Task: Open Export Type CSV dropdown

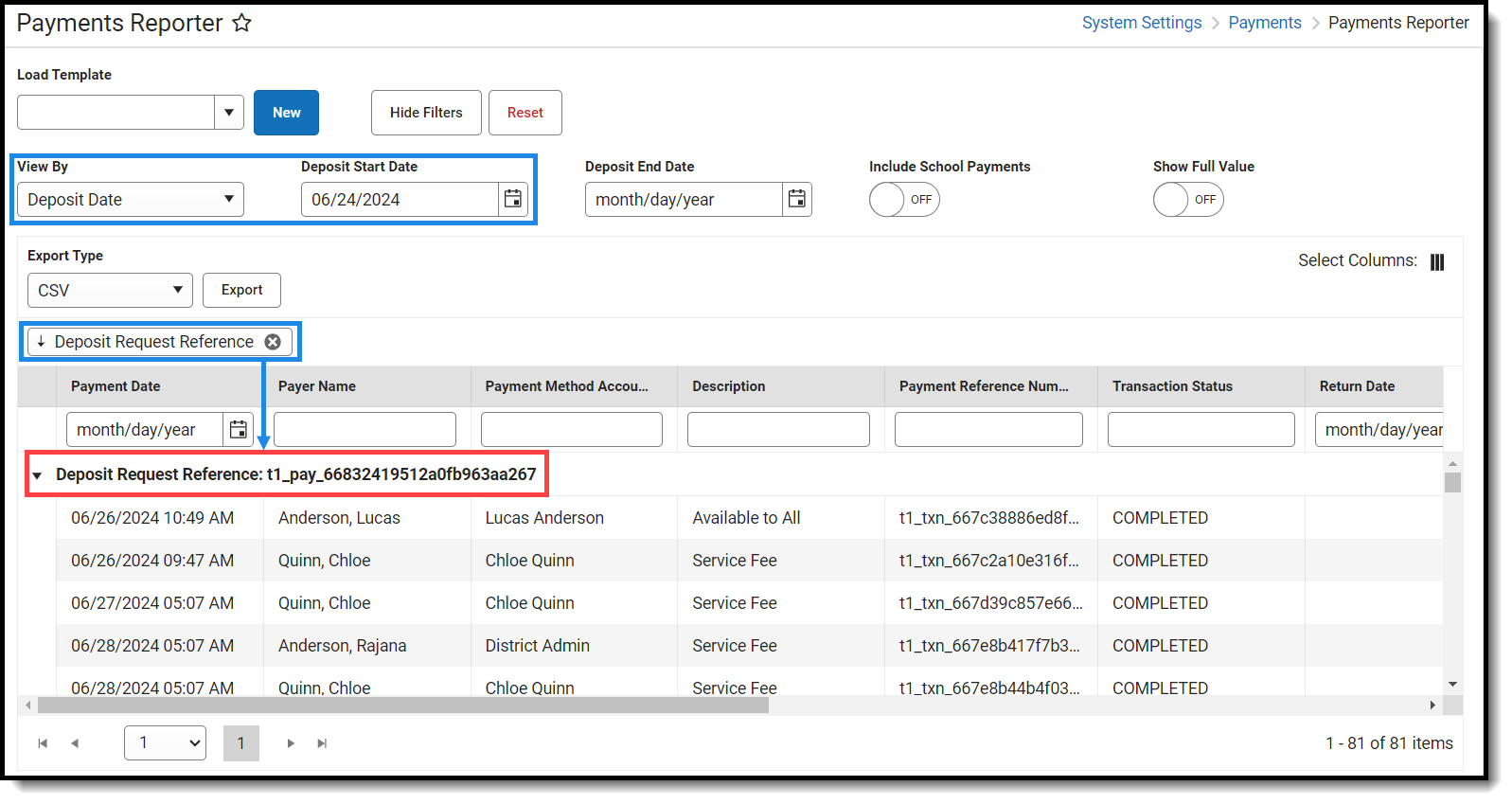Action: click(110, 290)
